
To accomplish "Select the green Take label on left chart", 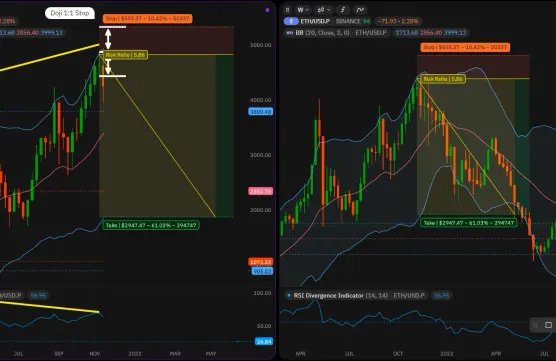I will 151,225.
